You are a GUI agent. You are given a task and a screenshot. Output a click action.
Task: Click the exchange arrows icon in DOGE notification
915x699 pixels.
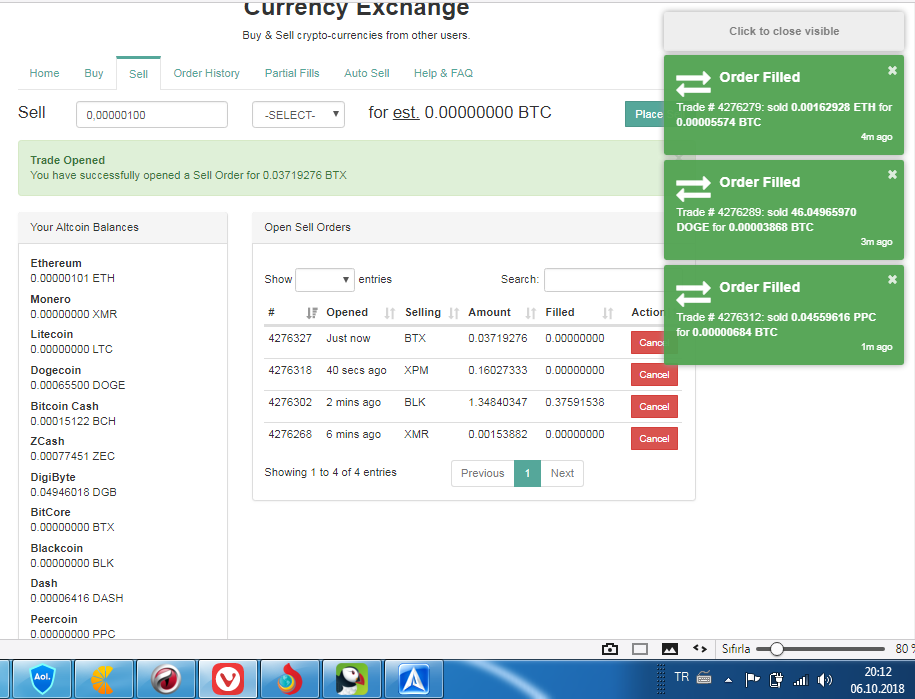[693, 188]
